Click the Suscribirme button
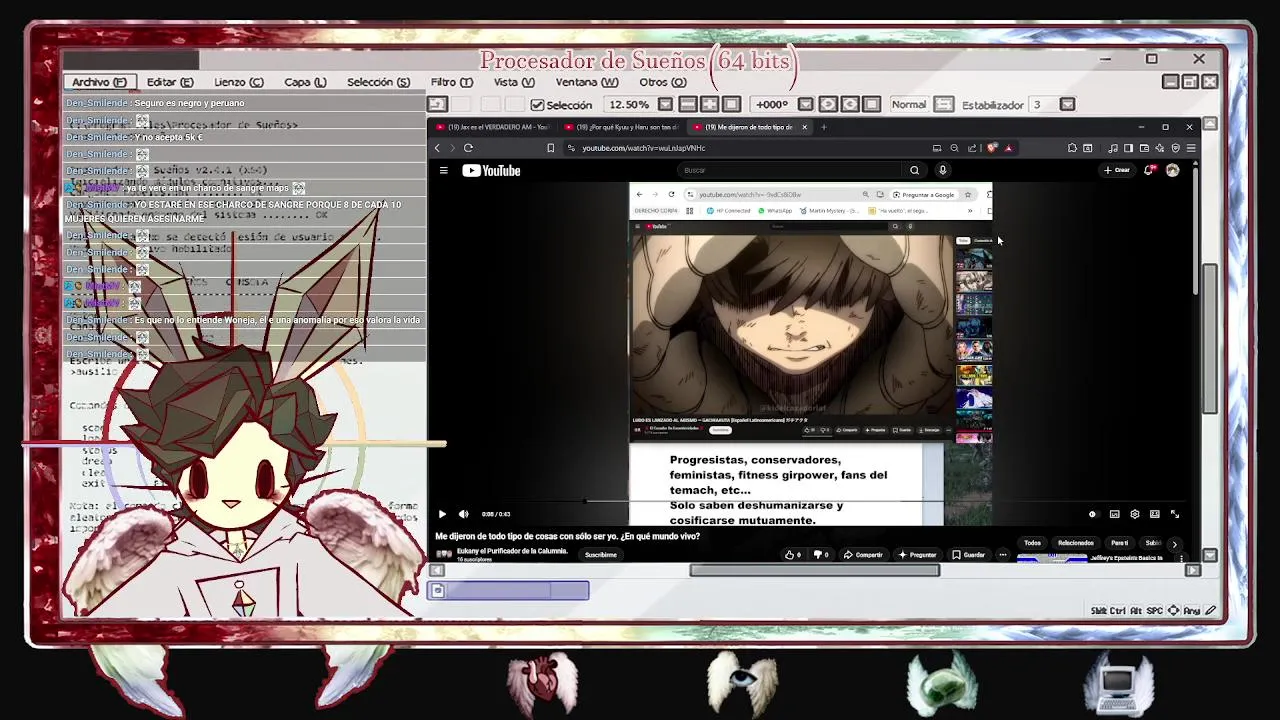1280x720 pixels. coord(601,555)
